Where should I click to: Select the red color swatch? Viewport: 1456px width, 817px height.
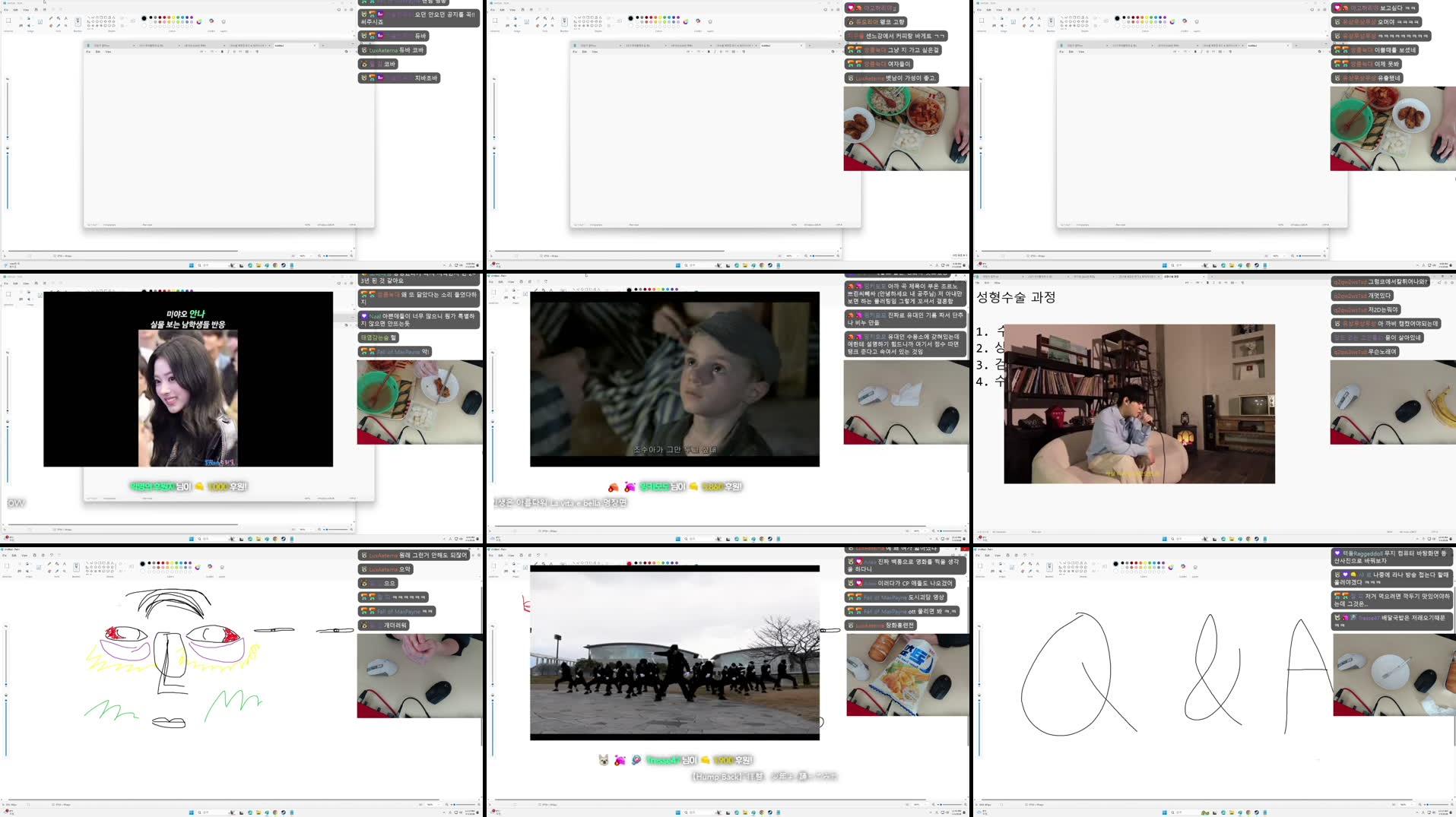point(164,17)
